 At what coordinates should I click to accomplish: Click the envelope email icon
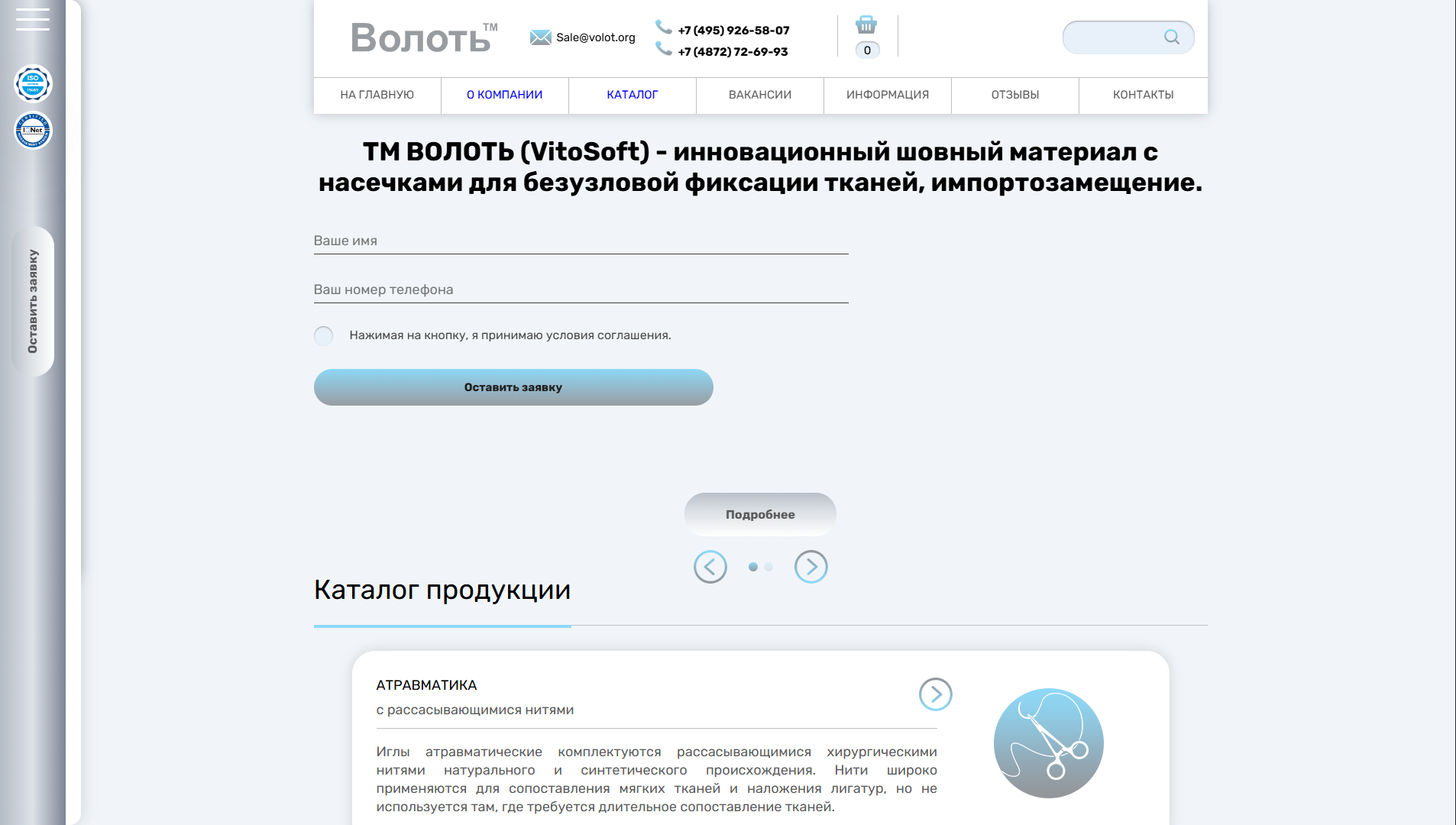click(540, 37)
